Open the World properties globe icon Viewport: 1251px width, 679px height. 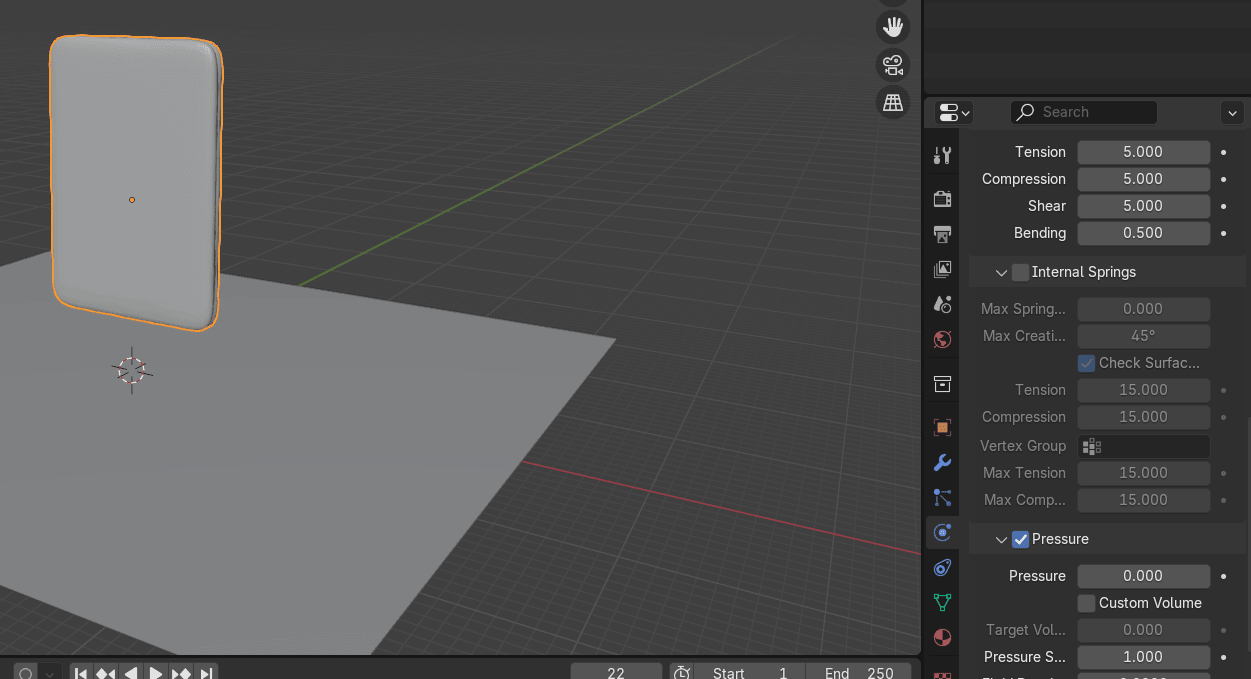[x=942, y=340]
